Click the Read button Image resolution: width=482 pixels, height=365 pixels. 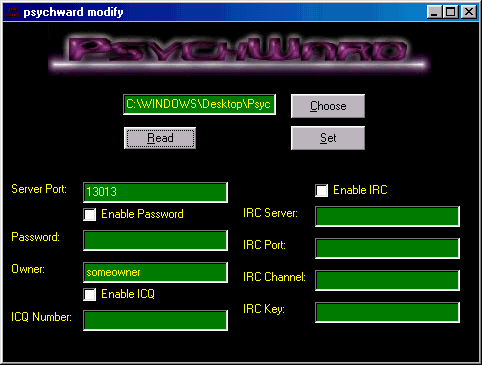160,138
